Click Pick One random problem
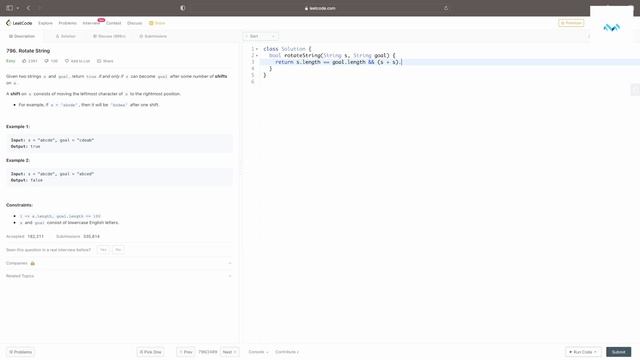 [x=151, y=352]
